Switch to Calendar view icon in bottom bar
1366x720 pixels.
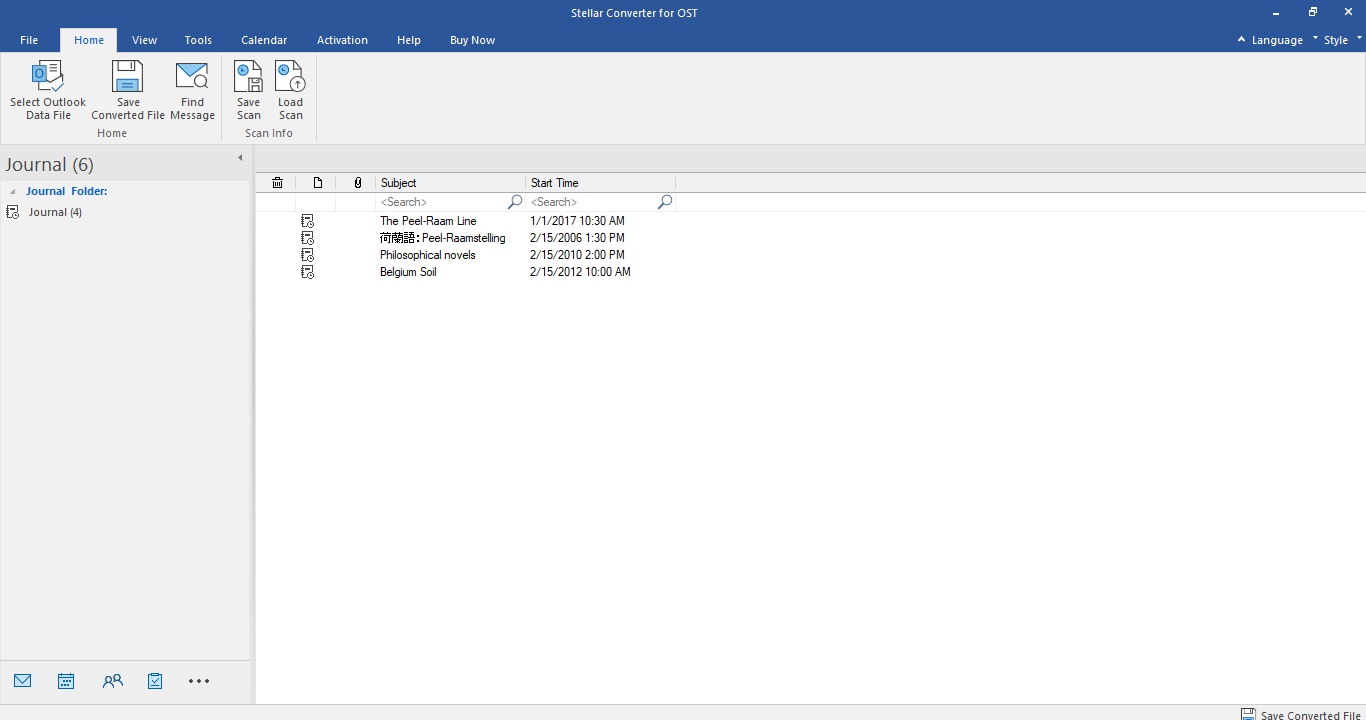click(x=66, y=681)
